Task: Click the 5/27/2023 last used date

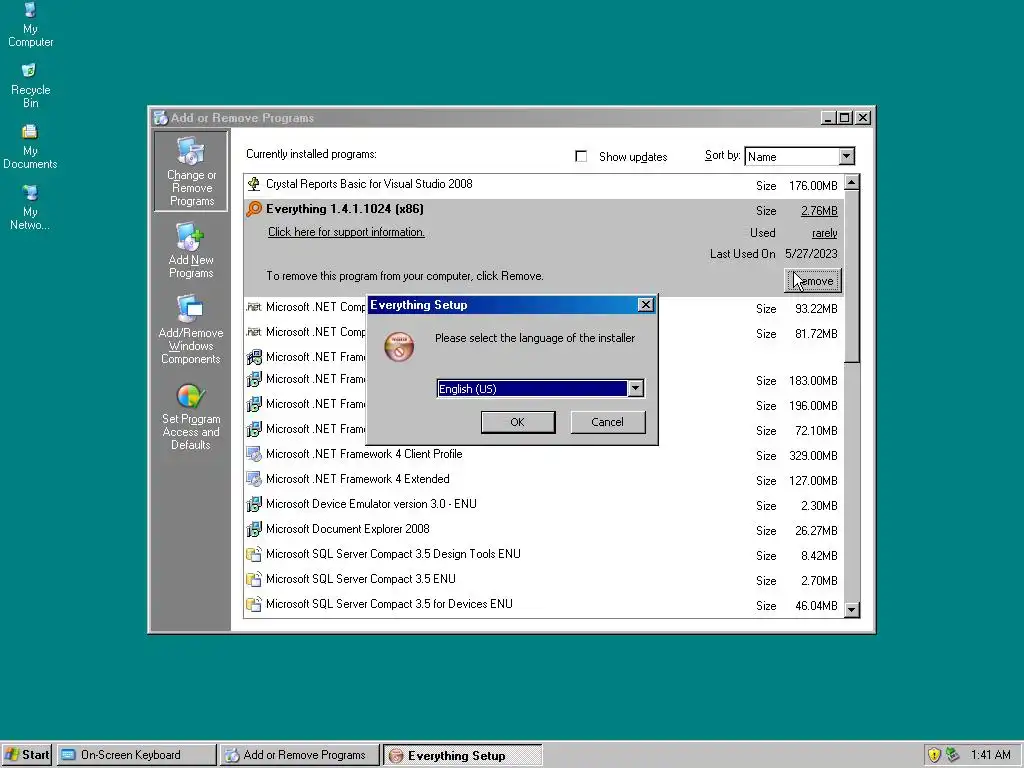Action: pyautogui.click(x=811, y=254)
